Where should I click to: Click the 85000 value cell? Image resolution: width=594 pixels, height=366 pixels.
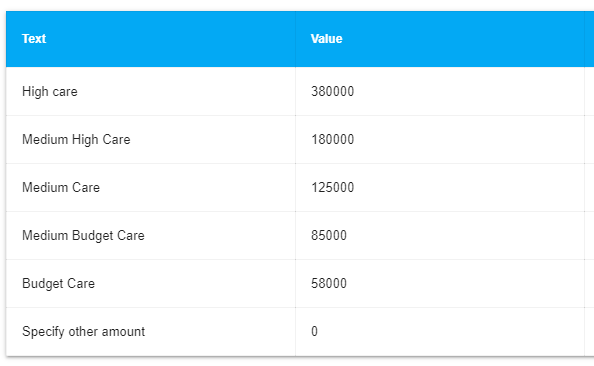point(329,235)
